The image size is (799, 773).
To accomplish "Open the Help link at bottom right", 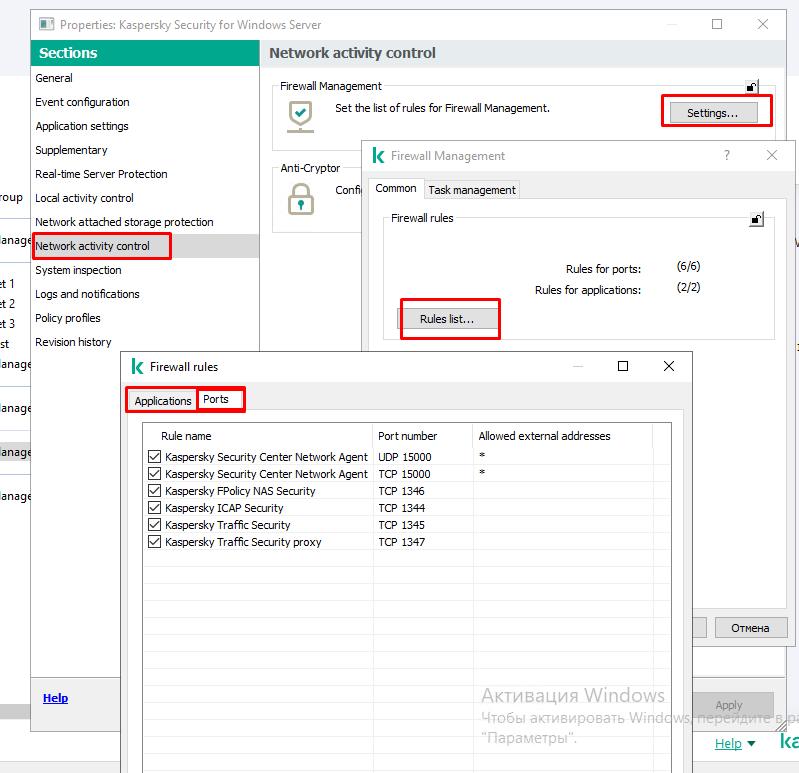I will tap(728, 743).
